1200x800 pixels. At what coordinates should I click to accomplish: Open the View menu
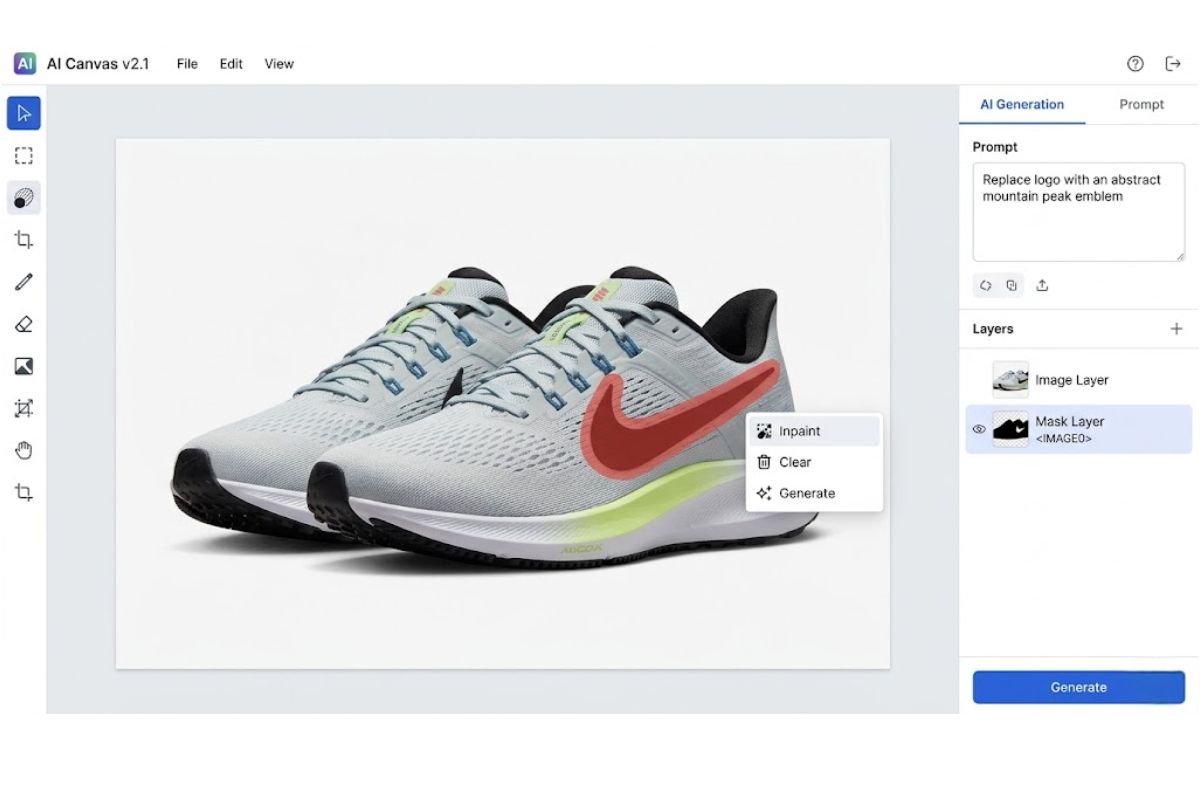pyautogui.click(x=279, y=63)
